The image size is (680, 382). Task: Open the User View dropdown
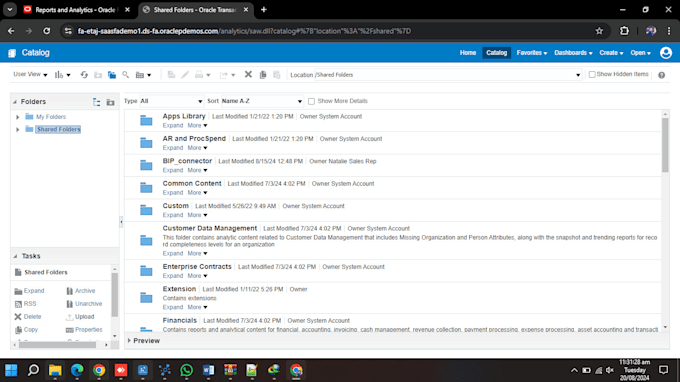click(x=30, y=75)
